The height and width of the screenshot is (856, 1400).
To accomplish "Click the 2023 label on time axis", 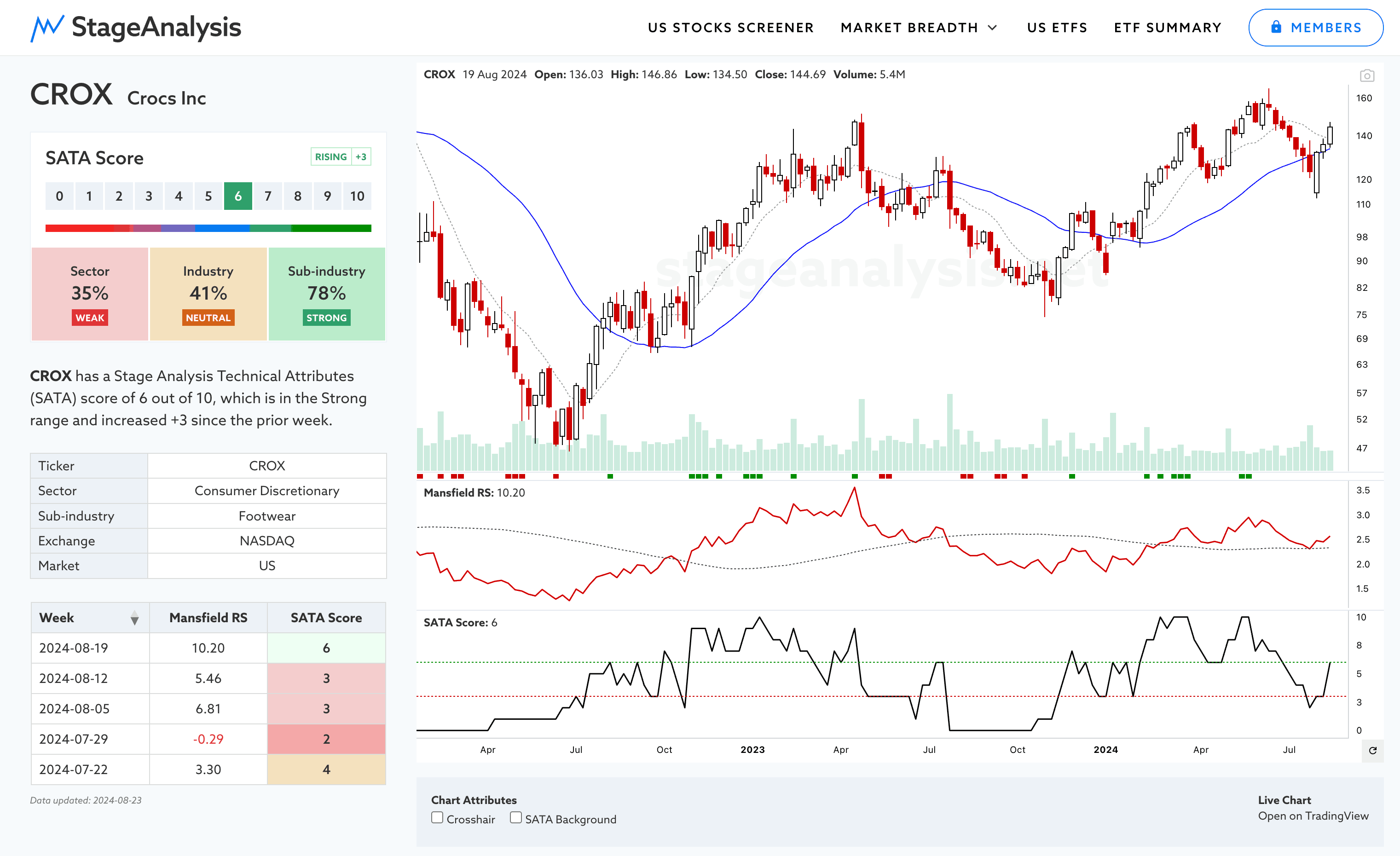I will pyautogui.click(x=752, y=750).
